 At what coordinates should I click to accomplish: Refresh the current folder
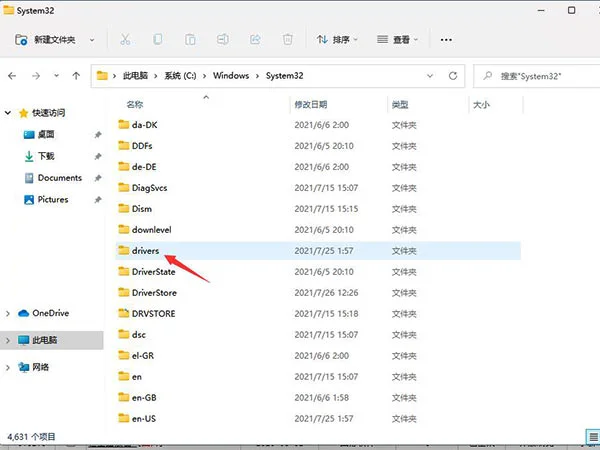[x=453, y=76]
